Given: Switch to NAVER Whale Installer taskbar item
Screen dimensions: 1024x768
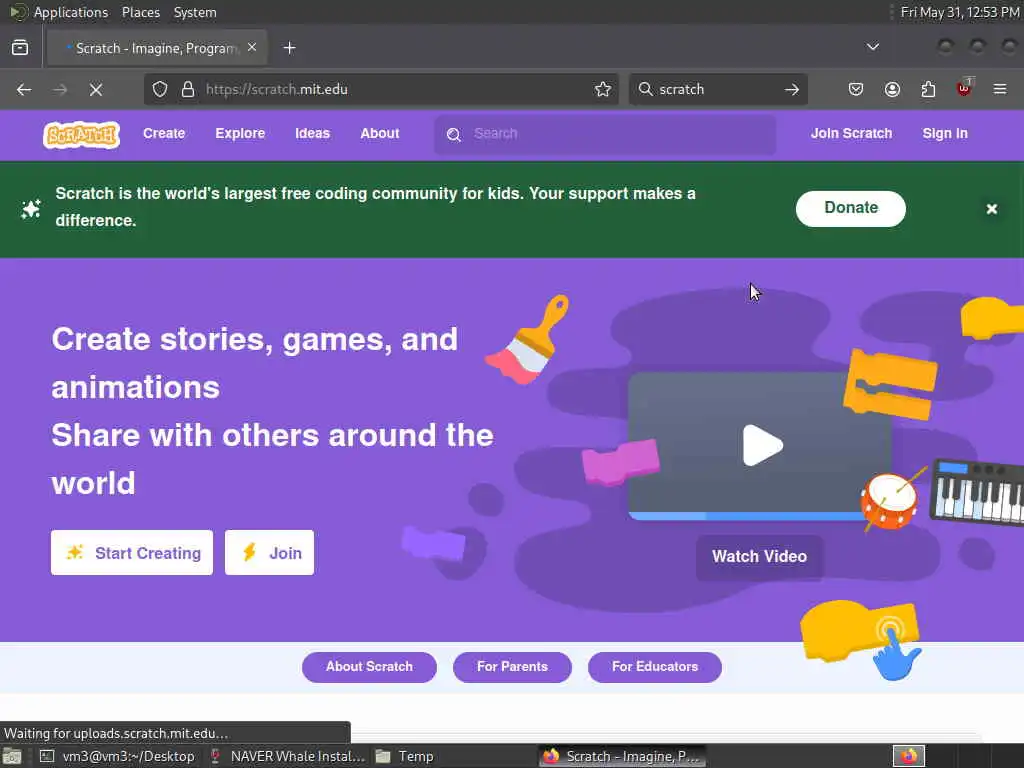Looking at the screenshot, I should 287,756.
